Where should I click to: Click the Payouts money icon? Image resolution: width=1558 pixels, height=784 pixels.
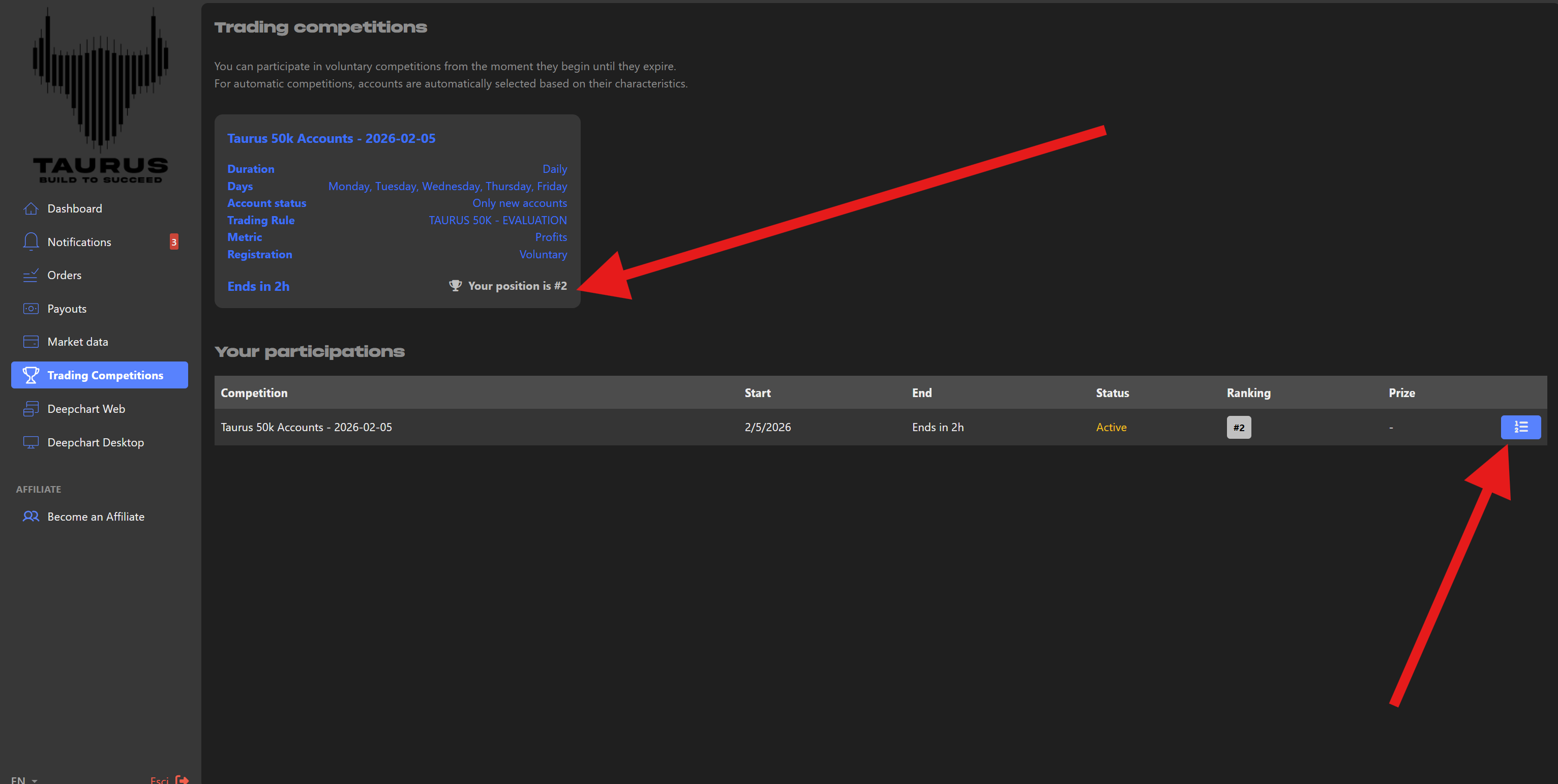pos(31,309)
